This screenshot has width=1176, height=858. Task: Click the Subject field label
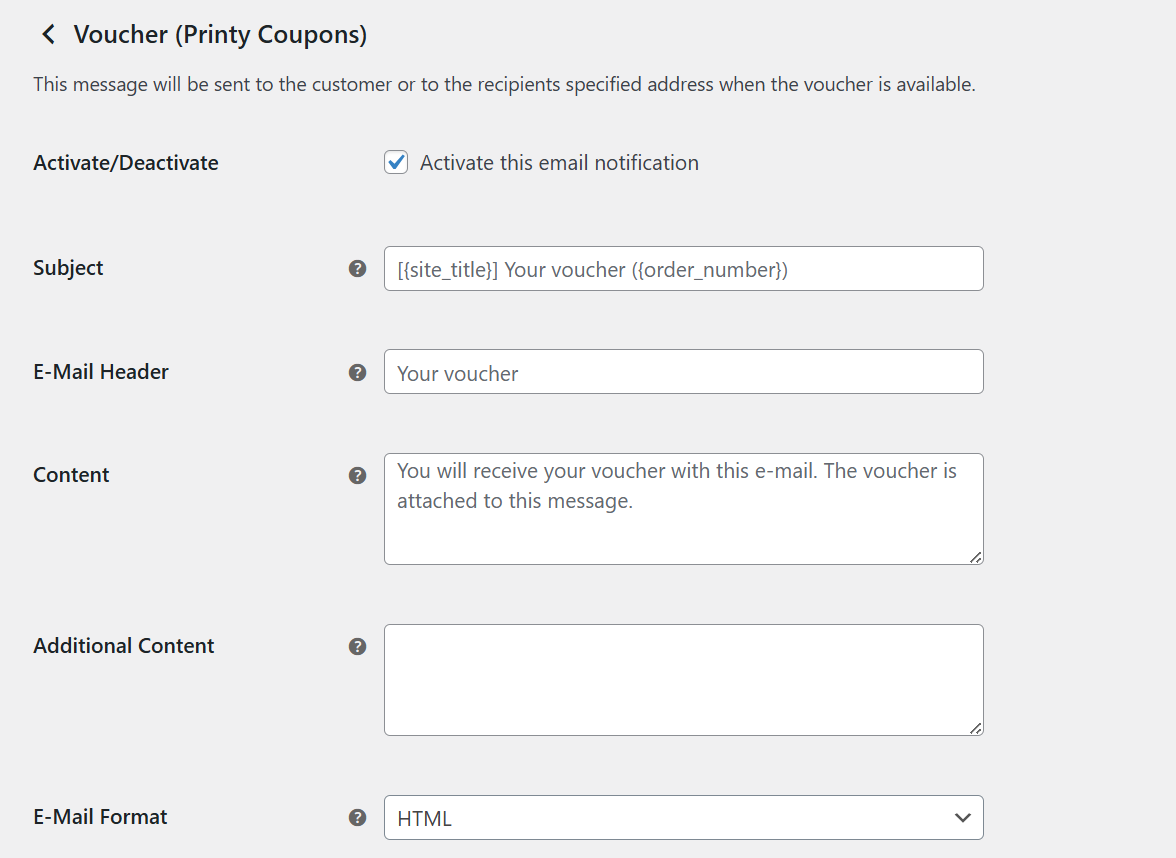[x=68, y=268]
